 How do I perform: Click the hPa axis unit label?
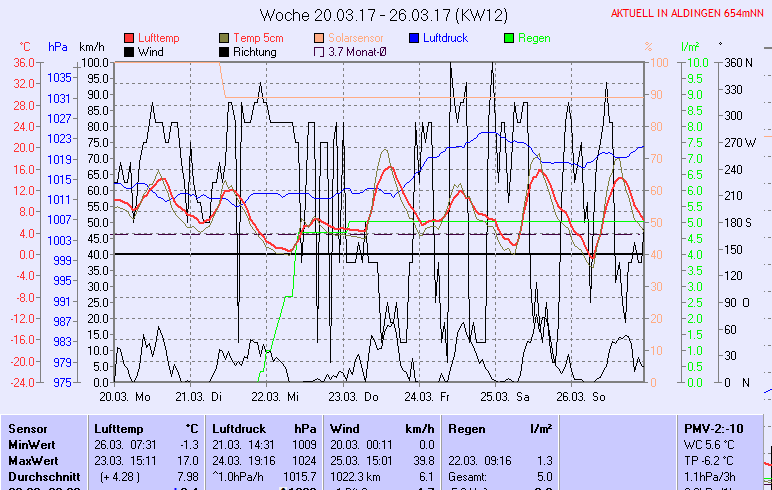click(59, 47)
